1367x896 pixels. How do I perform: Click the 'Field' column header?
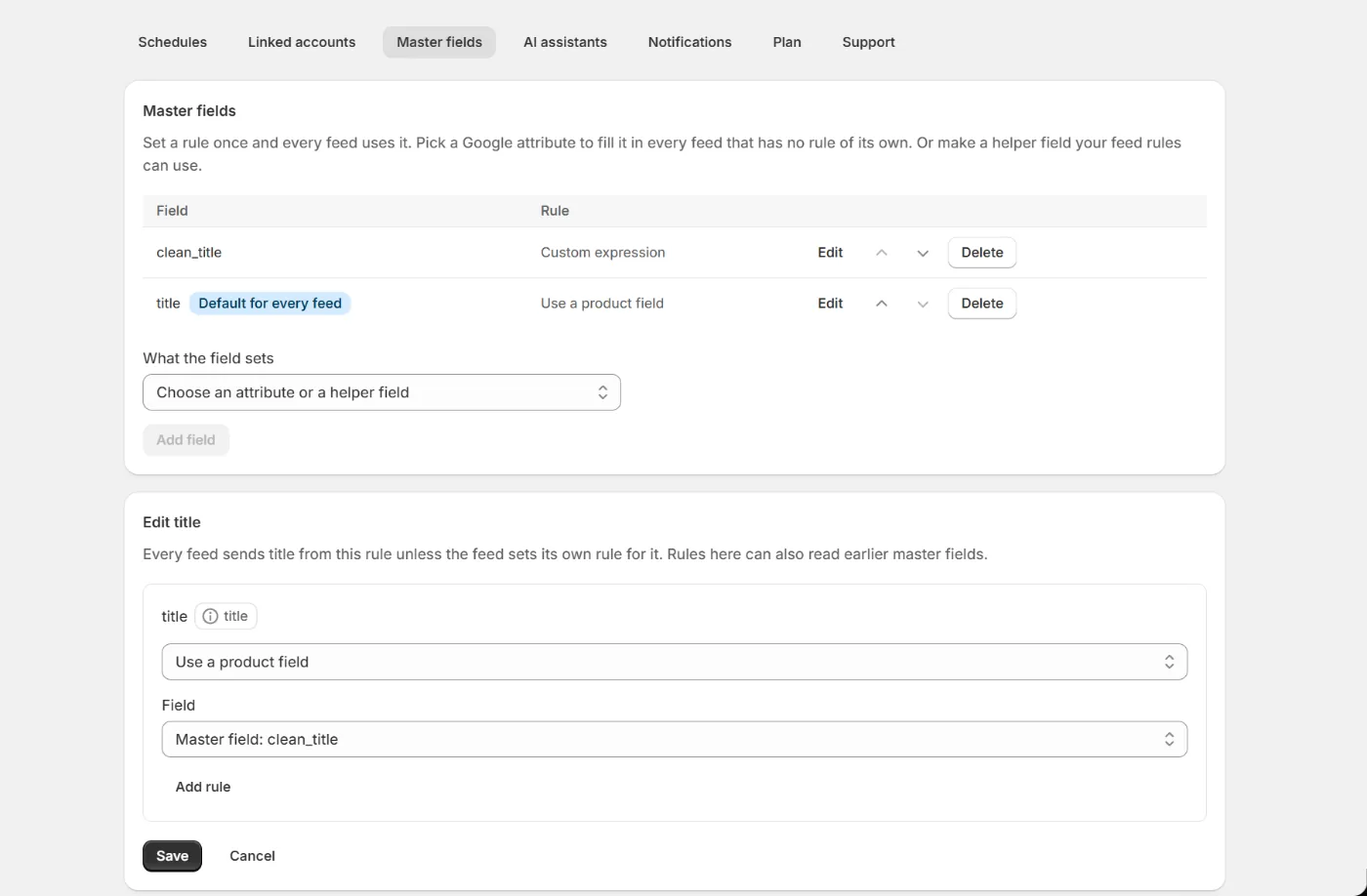[172, 211]
